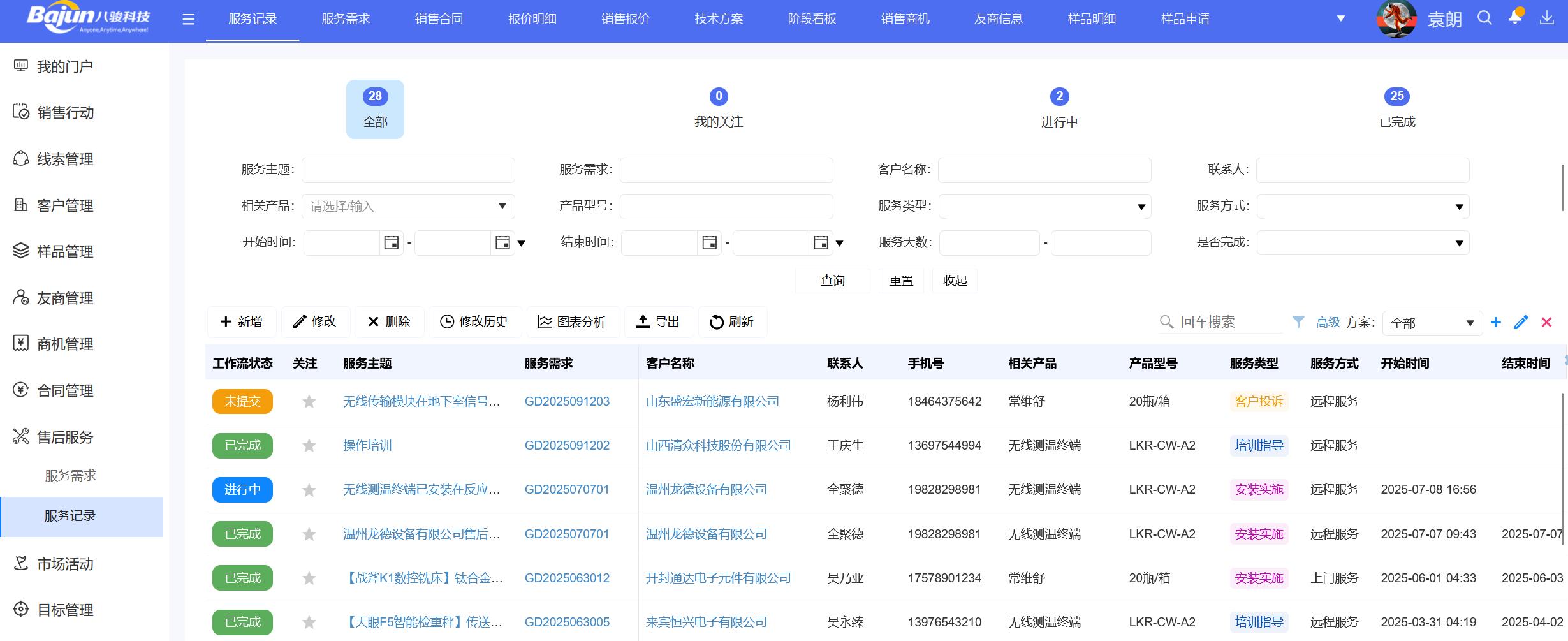The image size is (1568, 641).
Task: Click the blue pencil edit scheme icon
Action: pos(1521,322)
